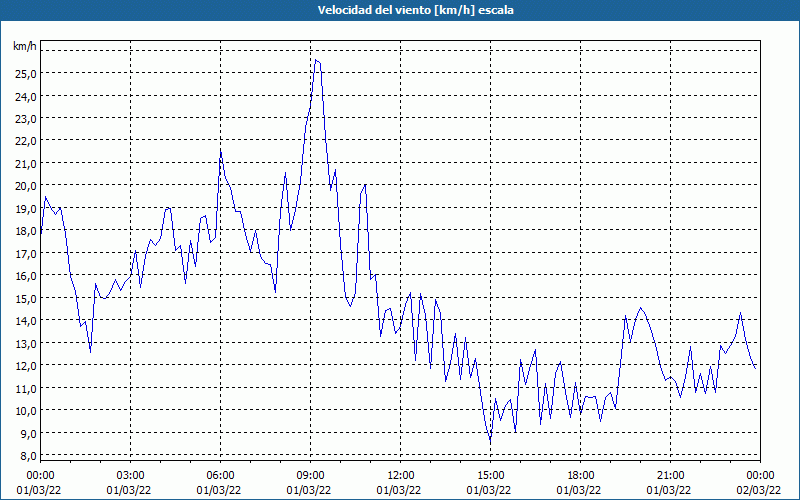Click the 02/03/22 date label
The height and width of the screenshot is (500, 800).
point(759,490)
